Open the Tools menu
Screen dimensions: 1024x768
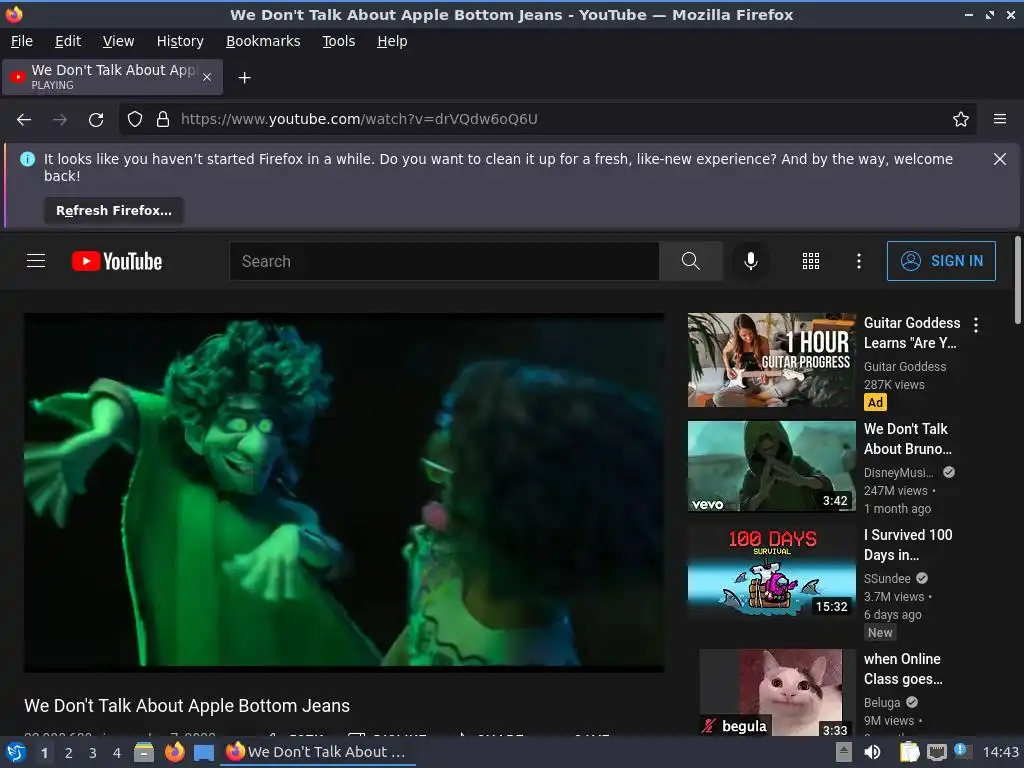pyautogui.click(x=338, y=41)
